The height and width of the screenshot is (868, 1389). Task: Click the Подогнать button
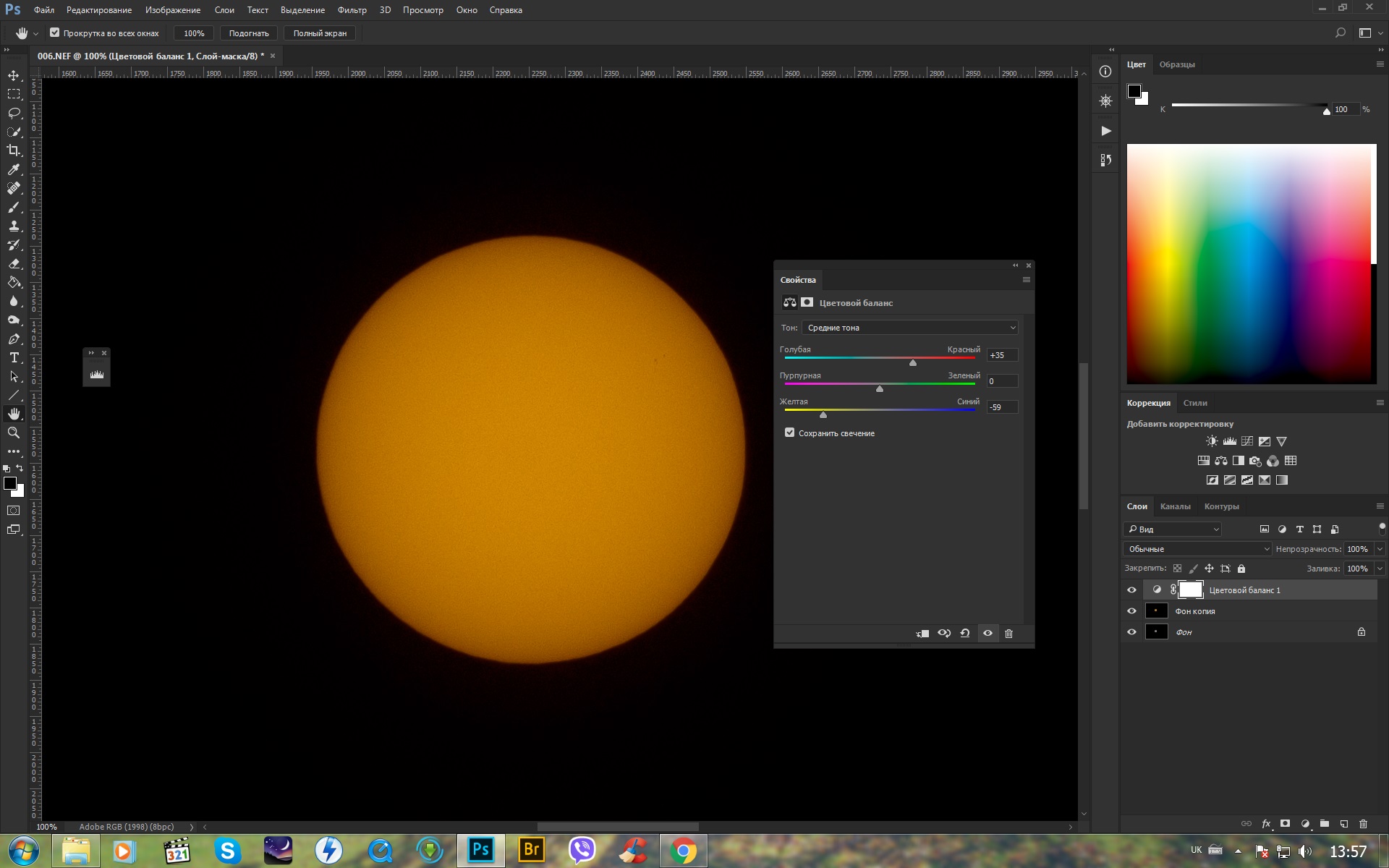(x=248, y=33)
